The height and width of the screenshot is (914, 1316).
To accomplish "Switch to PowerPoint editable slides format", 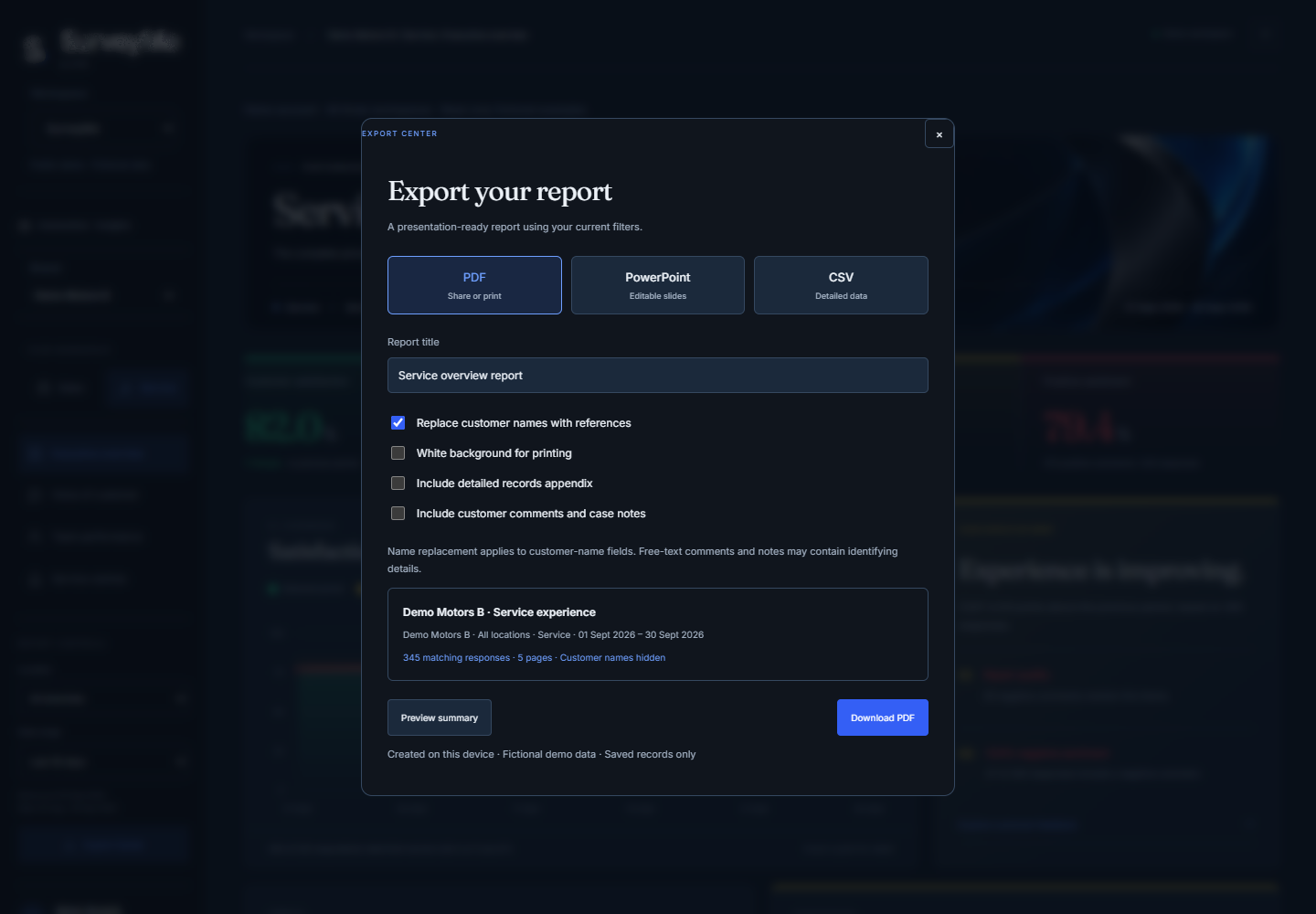I will pyautogui.click(x=658, y=285).
